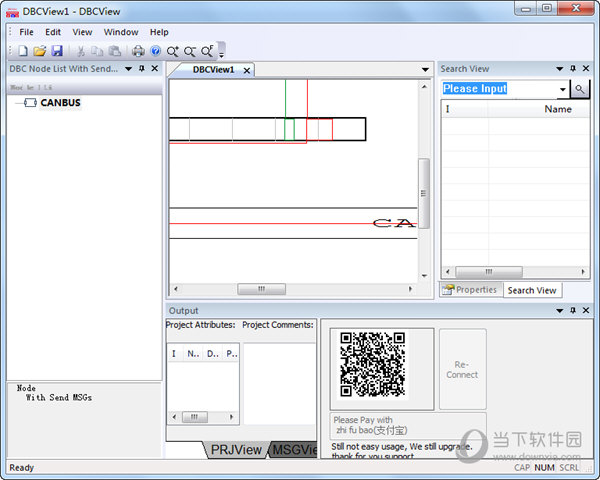
Task: Click the Cut scissors icon
Action: coord(81,51)
